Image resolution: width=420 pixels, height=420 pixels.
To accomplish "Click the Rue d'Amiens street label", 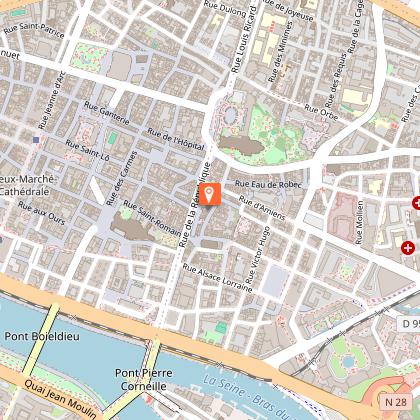I will click(262, 208).
